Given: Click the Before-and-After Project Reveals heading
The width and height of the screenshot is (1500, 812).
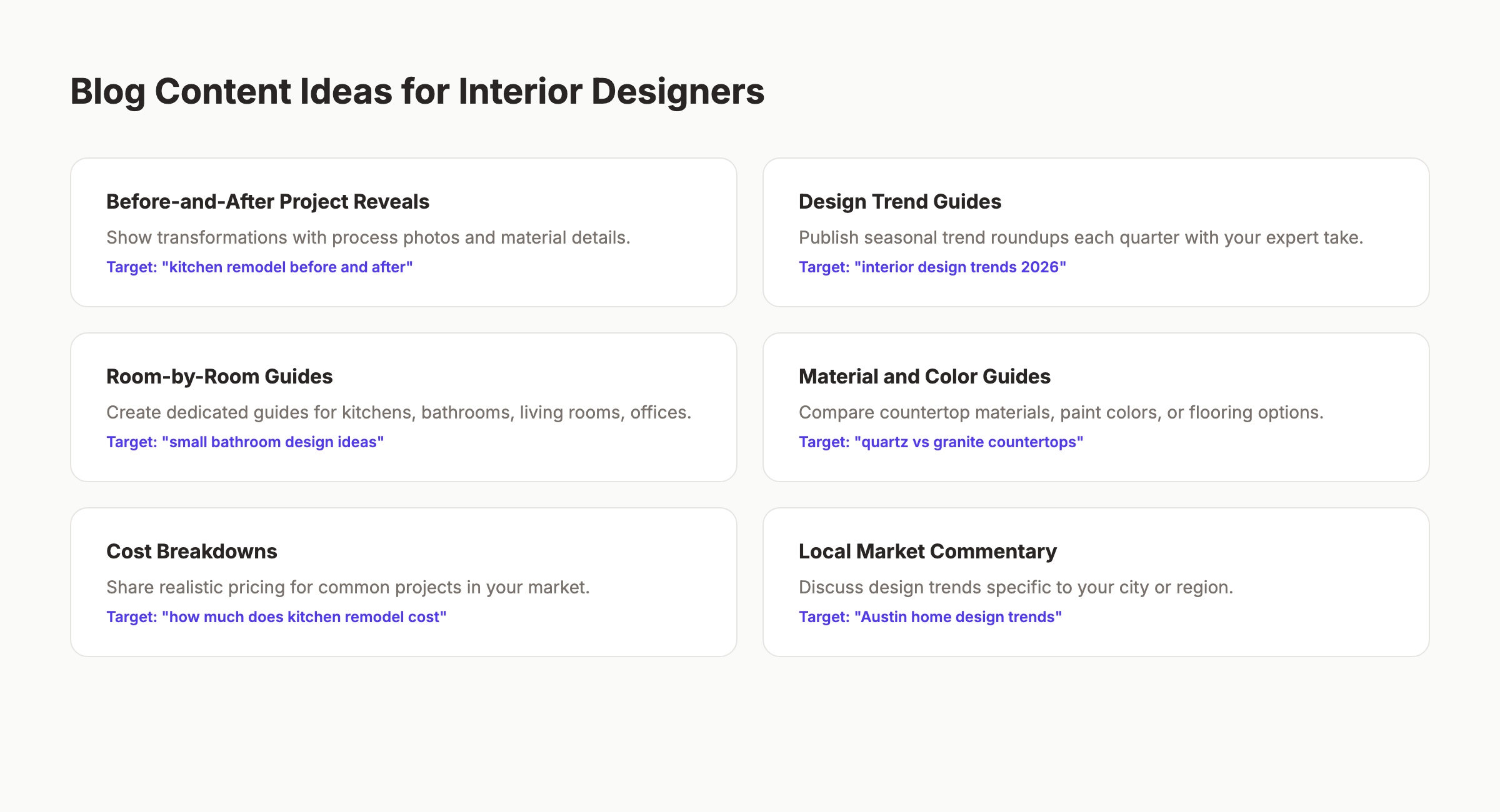Looking at the screenshot, I should tap(267, 201).
